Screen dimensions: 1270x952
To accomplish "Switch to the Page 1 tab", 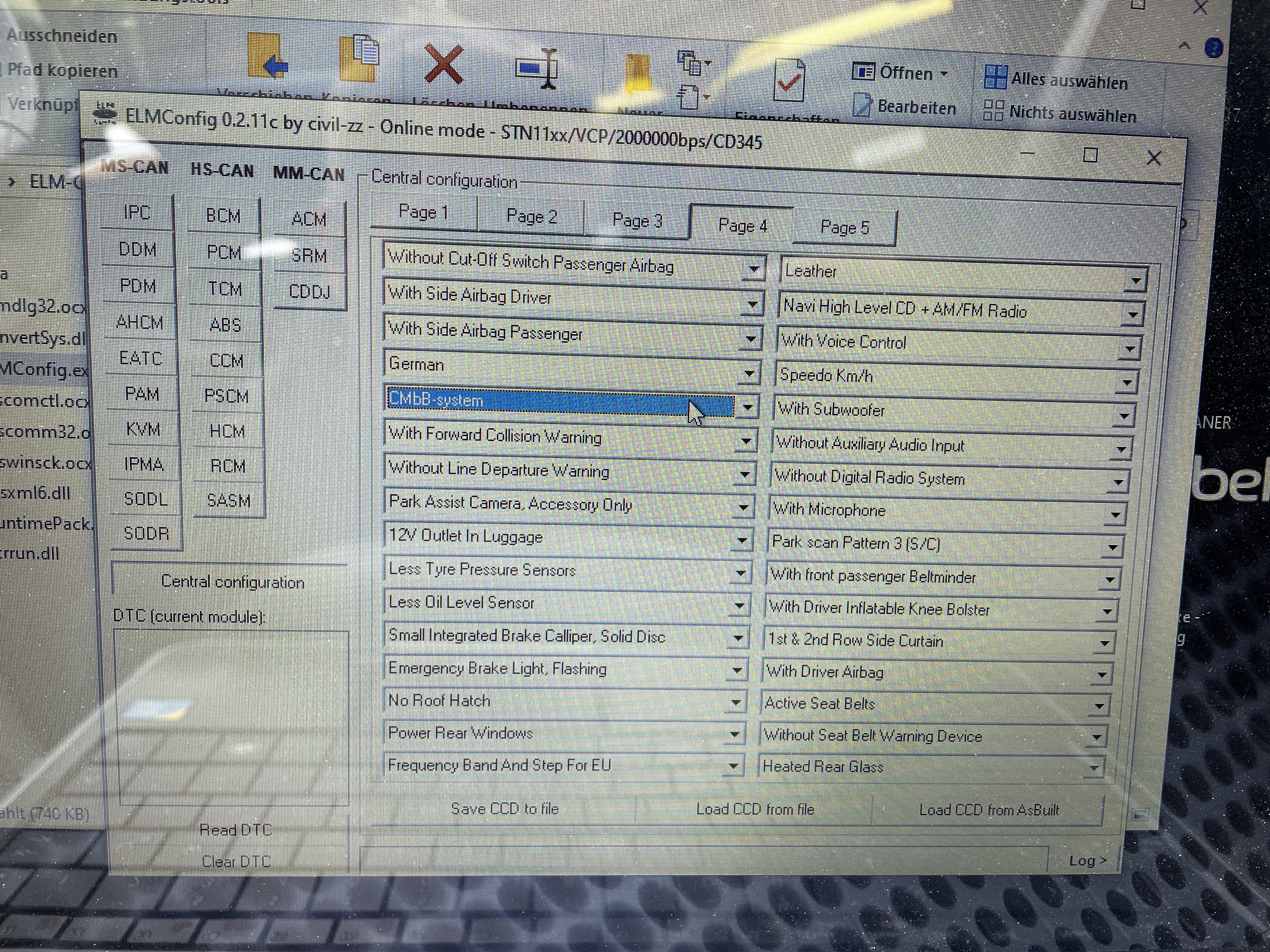I will pos(423,213).
